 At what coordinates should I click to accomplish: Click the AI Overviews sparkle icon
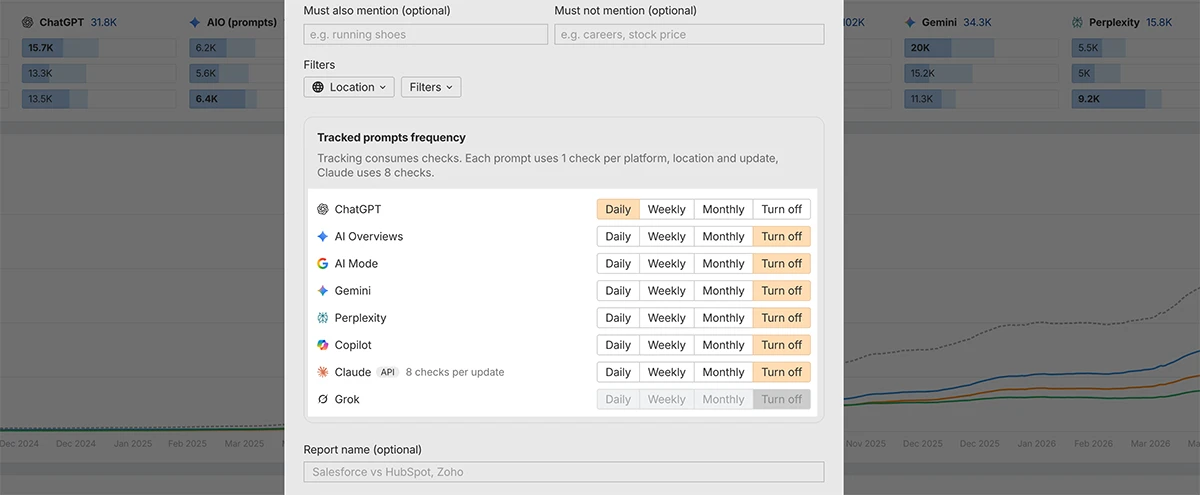(323, 237)
